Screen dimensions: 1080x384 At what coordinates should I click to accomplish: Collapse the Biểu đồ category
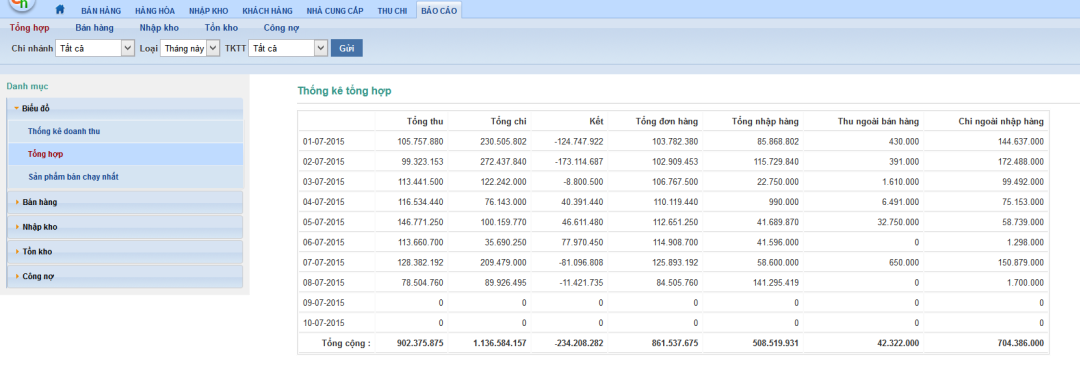pos(125,108)
